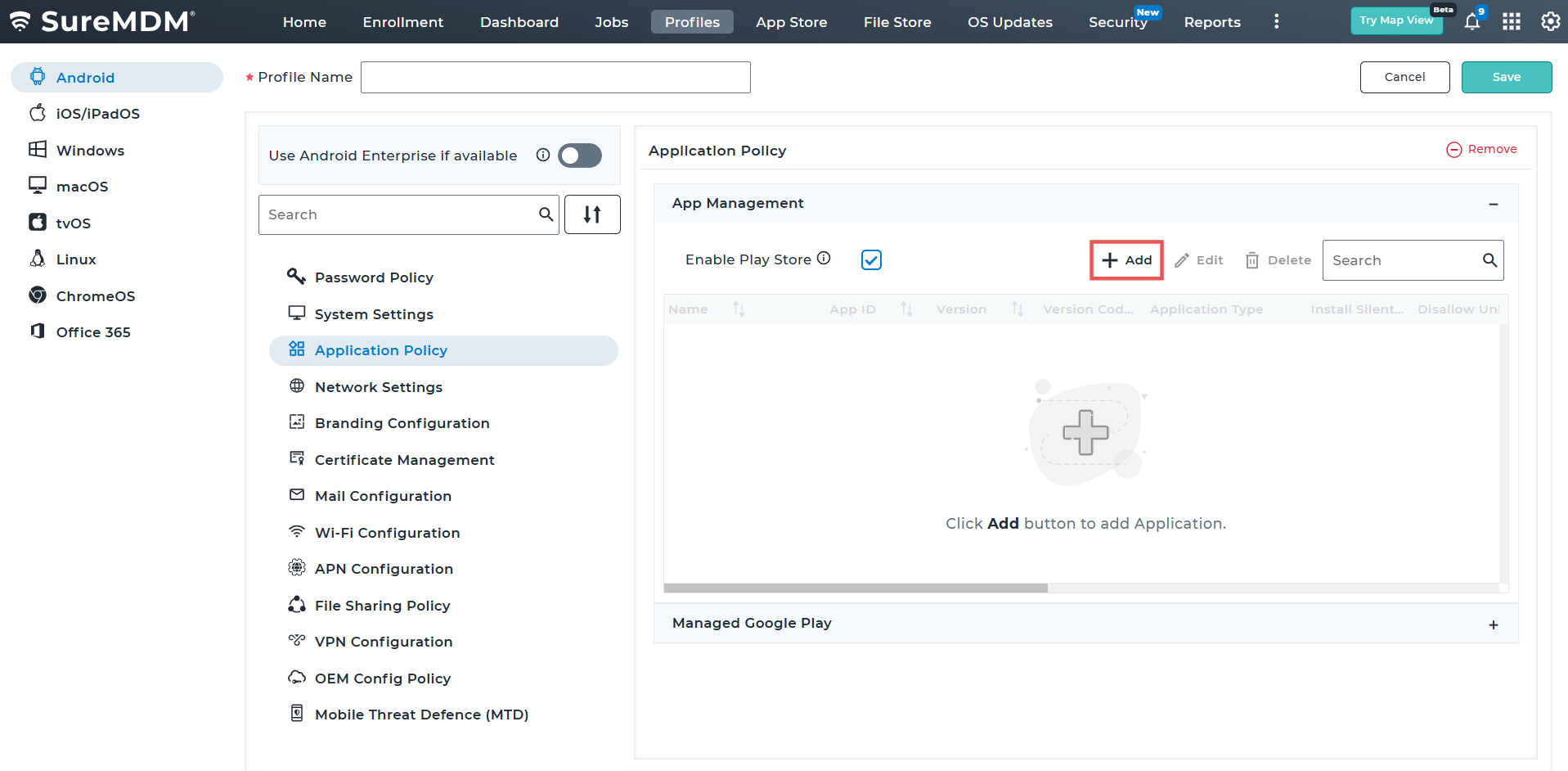This screenshot has width=1568, height=771.
Task: Toggle Use Android Enterprise if available switch
Action: click(x=580, y=156)
